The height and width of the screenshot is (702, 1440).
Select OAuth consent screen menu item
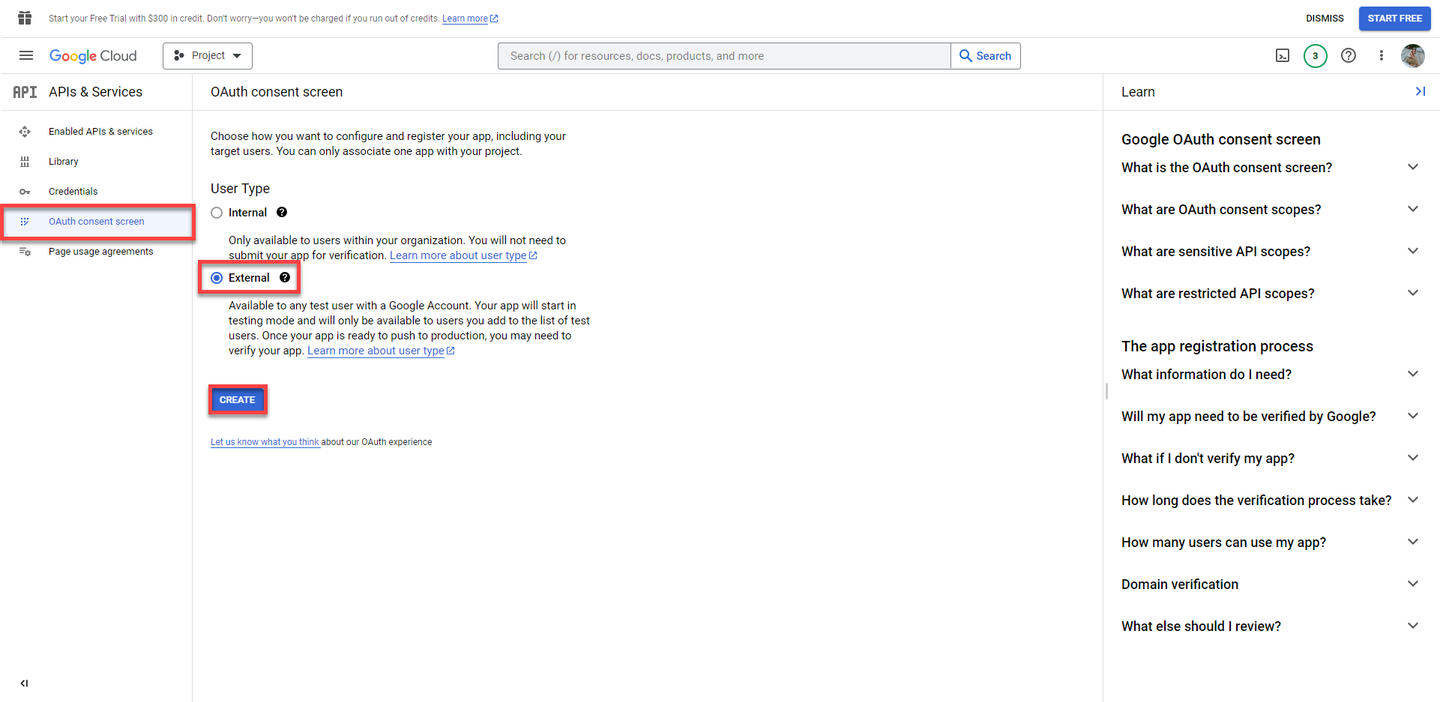pyautogui.click(x=96, y=222)
